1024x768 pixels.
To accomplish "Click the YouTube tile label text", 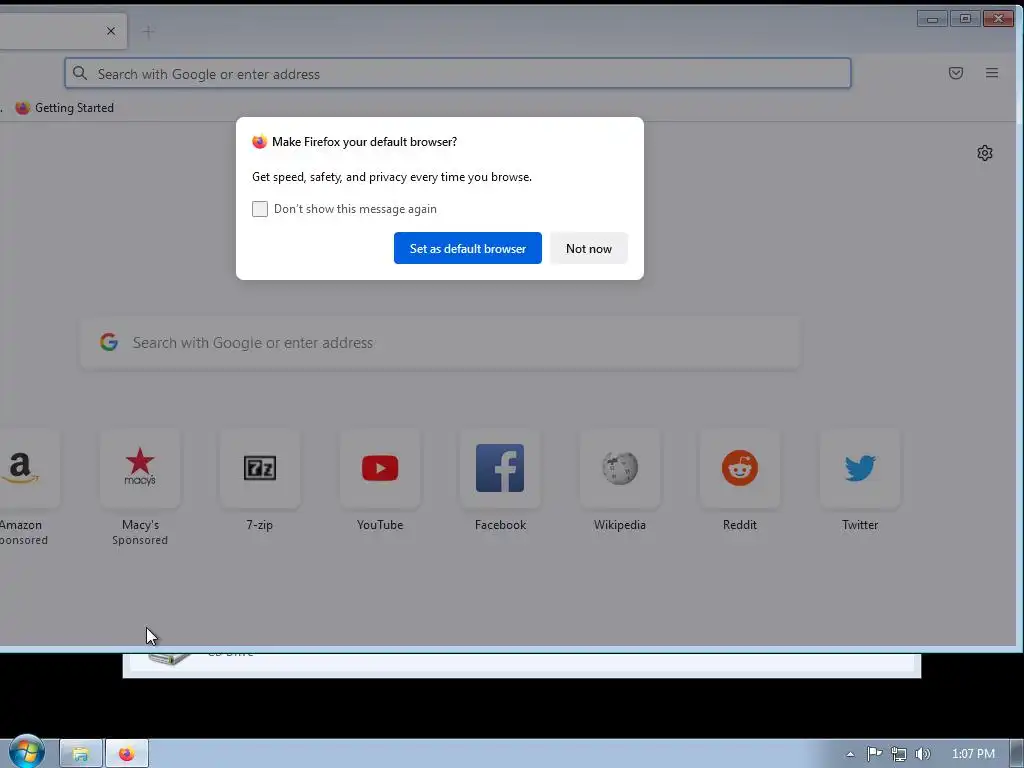I will [380, 525].
